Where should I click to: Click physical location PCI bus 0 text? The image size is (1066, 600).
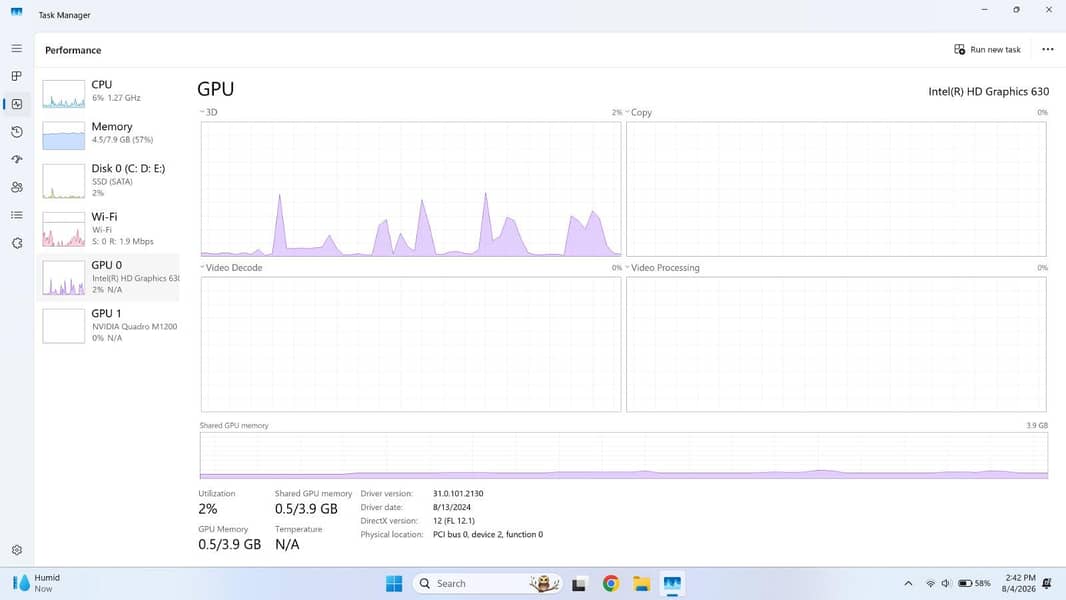pos(487,534)
